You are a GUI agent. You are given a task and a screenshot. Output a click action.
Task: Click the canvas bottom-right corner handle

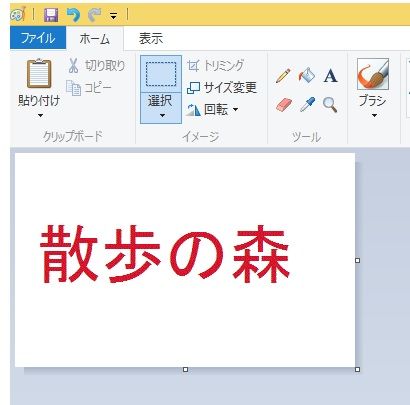click(x=357, y=369)
